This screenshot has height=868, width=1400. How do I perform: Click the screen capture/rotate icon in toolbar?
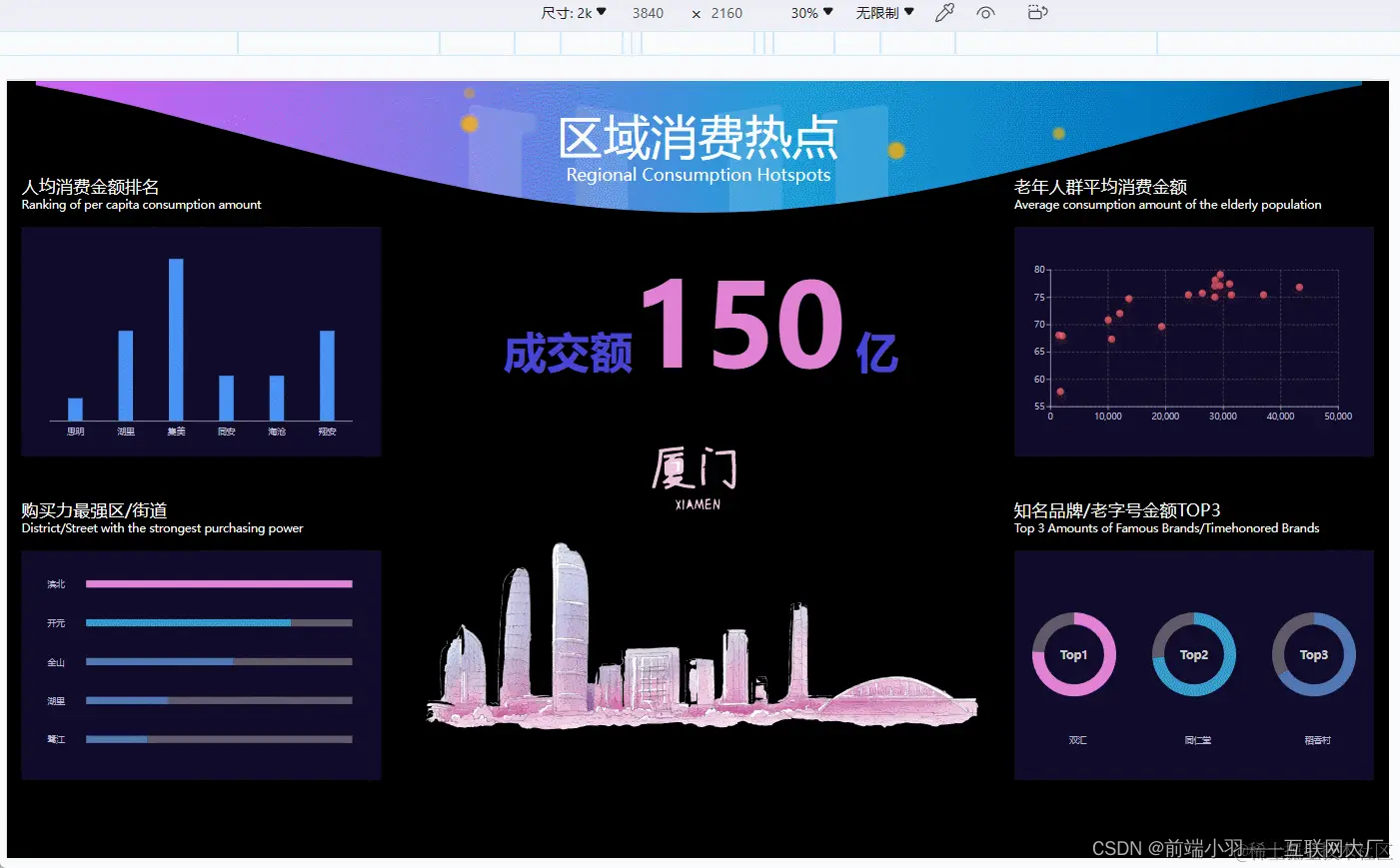point(1035,13)
